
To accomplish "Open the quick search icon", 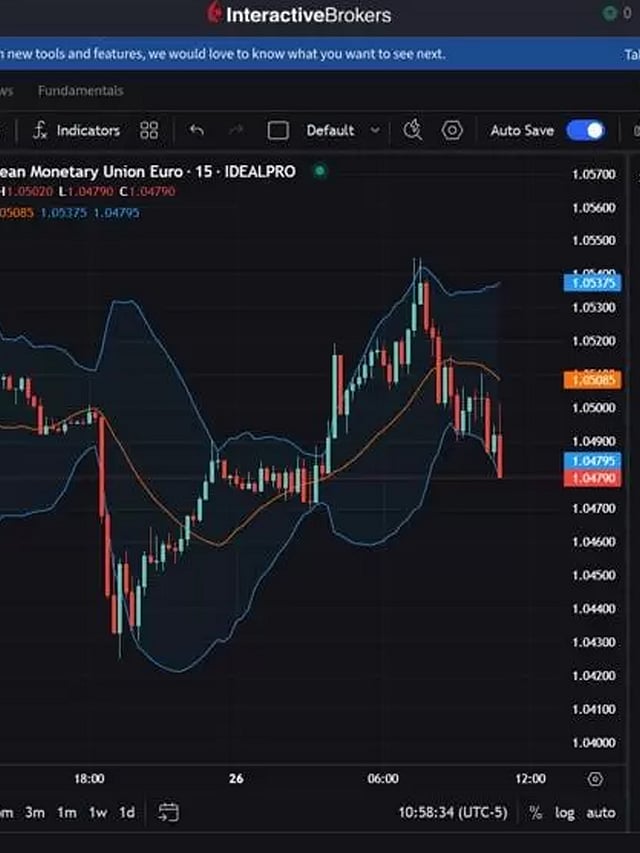I will click(412, 131).
